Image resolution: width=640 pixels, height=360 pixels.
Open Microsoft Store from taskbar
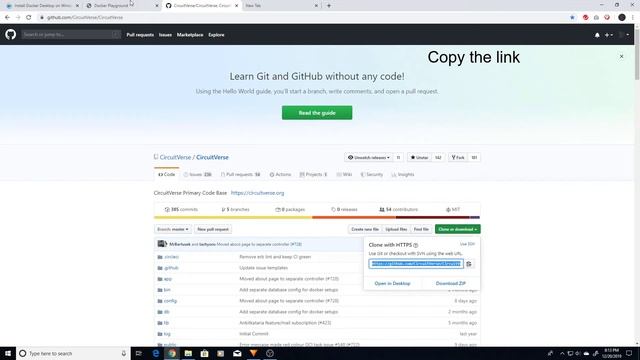click(204, 353)
